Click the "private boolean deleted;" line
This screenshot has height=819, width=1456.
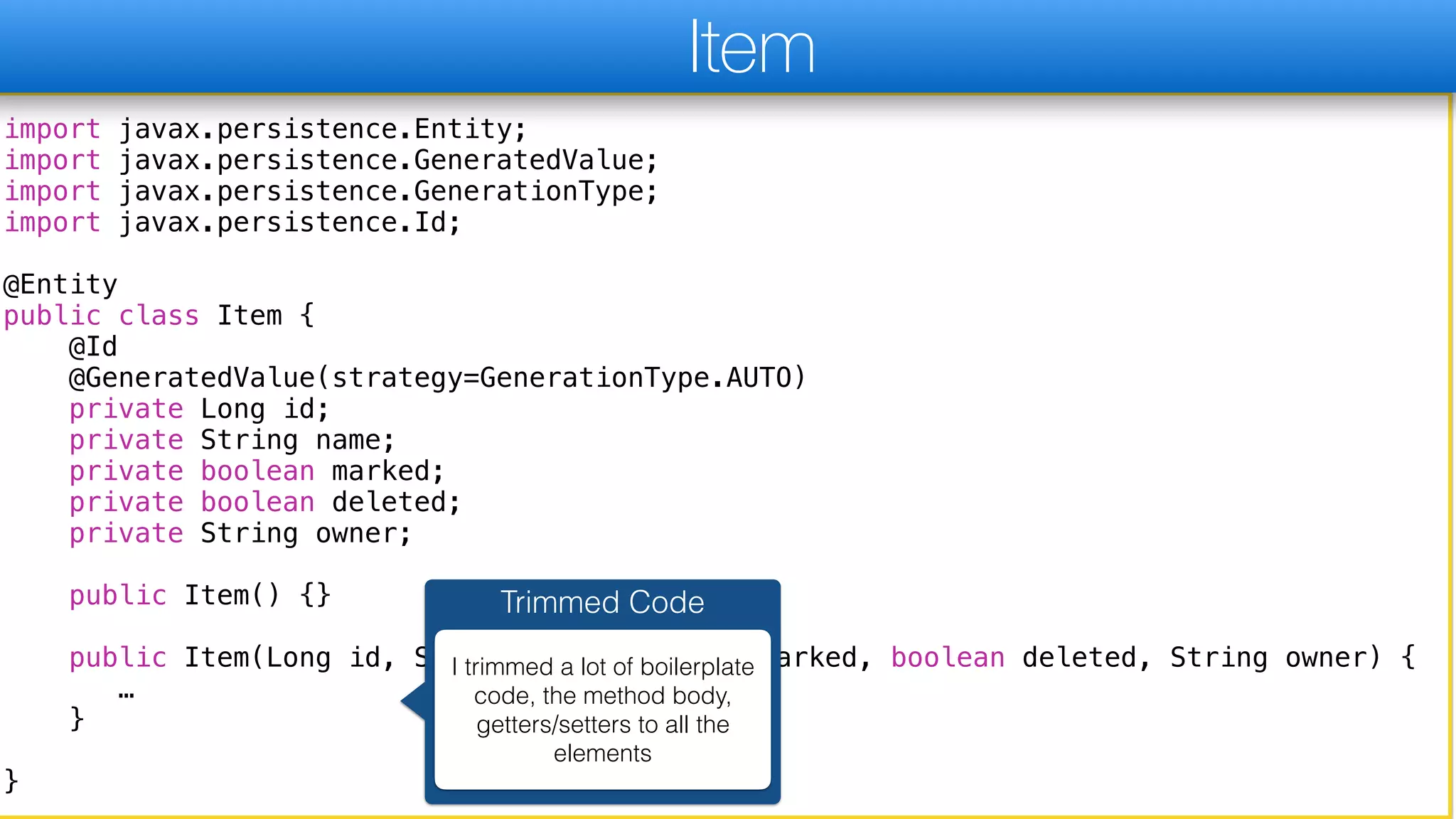click(x=264, y=503)
